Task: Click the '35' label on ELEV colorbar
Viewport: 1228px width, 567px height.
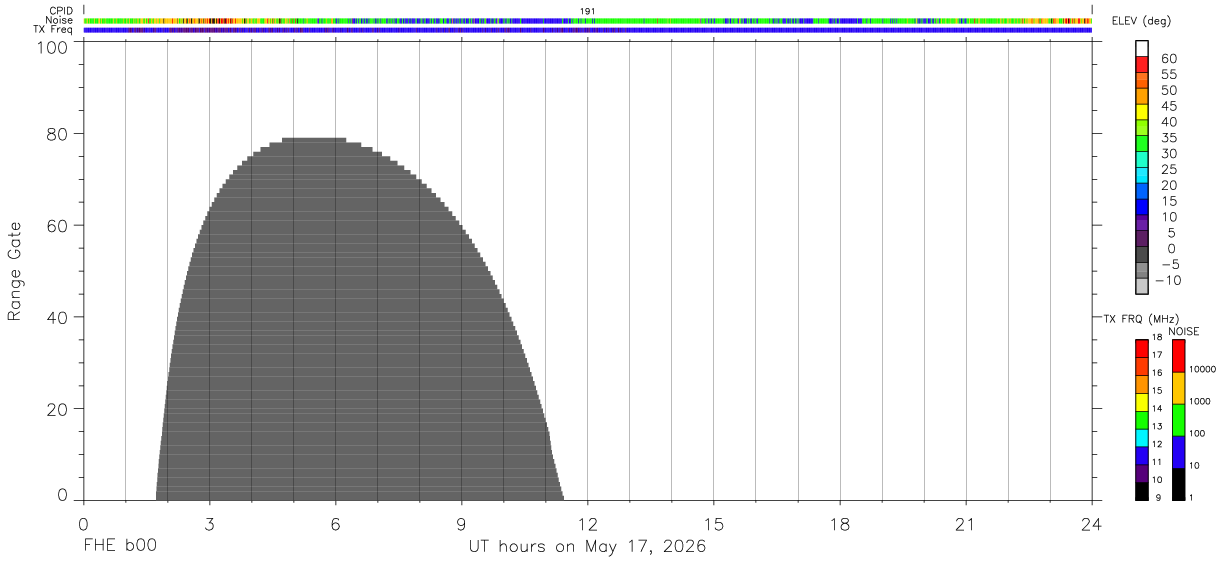Action: click(1169, 138)
